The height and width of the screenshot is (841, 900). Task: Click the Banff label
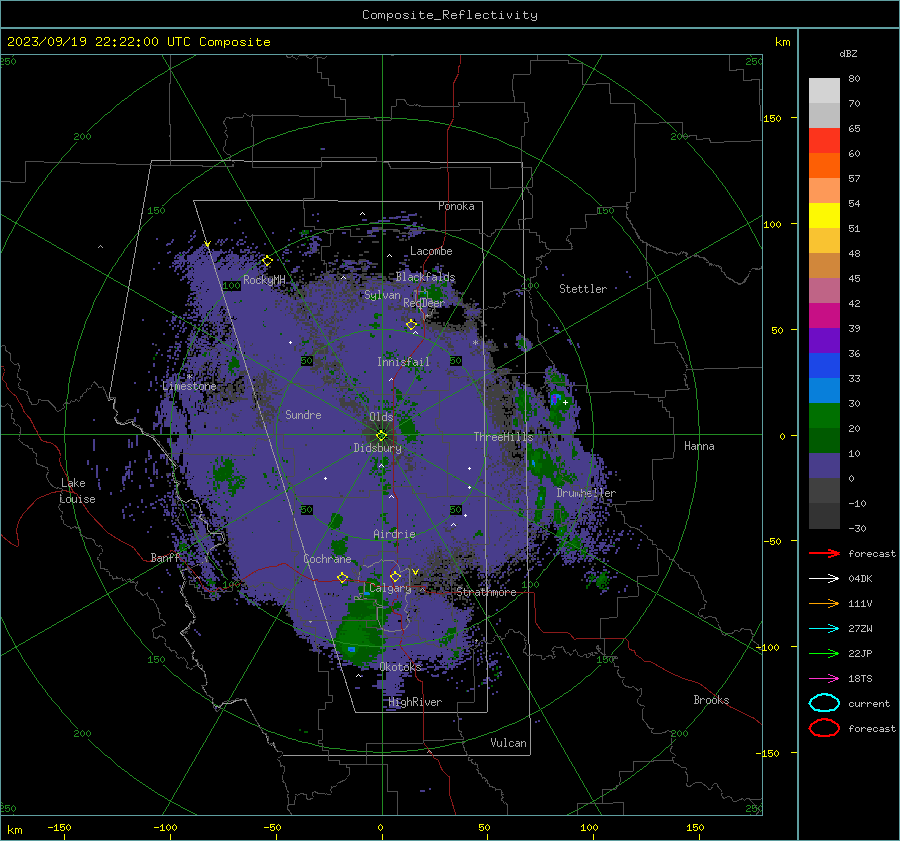pyautogui.click(x=165, y=558)
